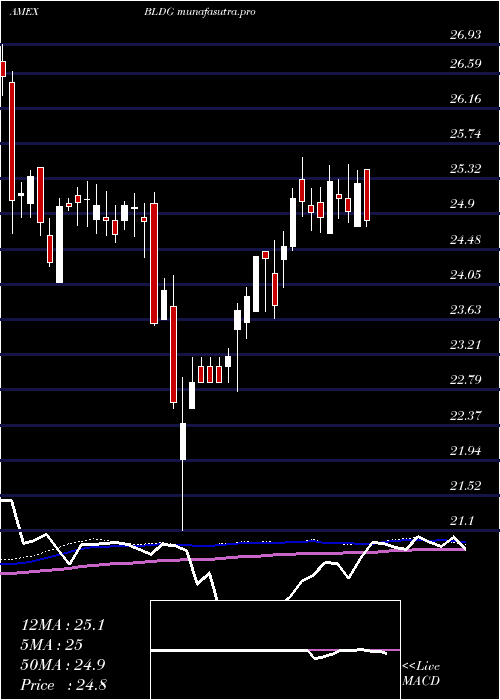The width and height of the screenshot is (500, 700).
Task: Click the 21.94 price axis label
Action: pos(465,450)
